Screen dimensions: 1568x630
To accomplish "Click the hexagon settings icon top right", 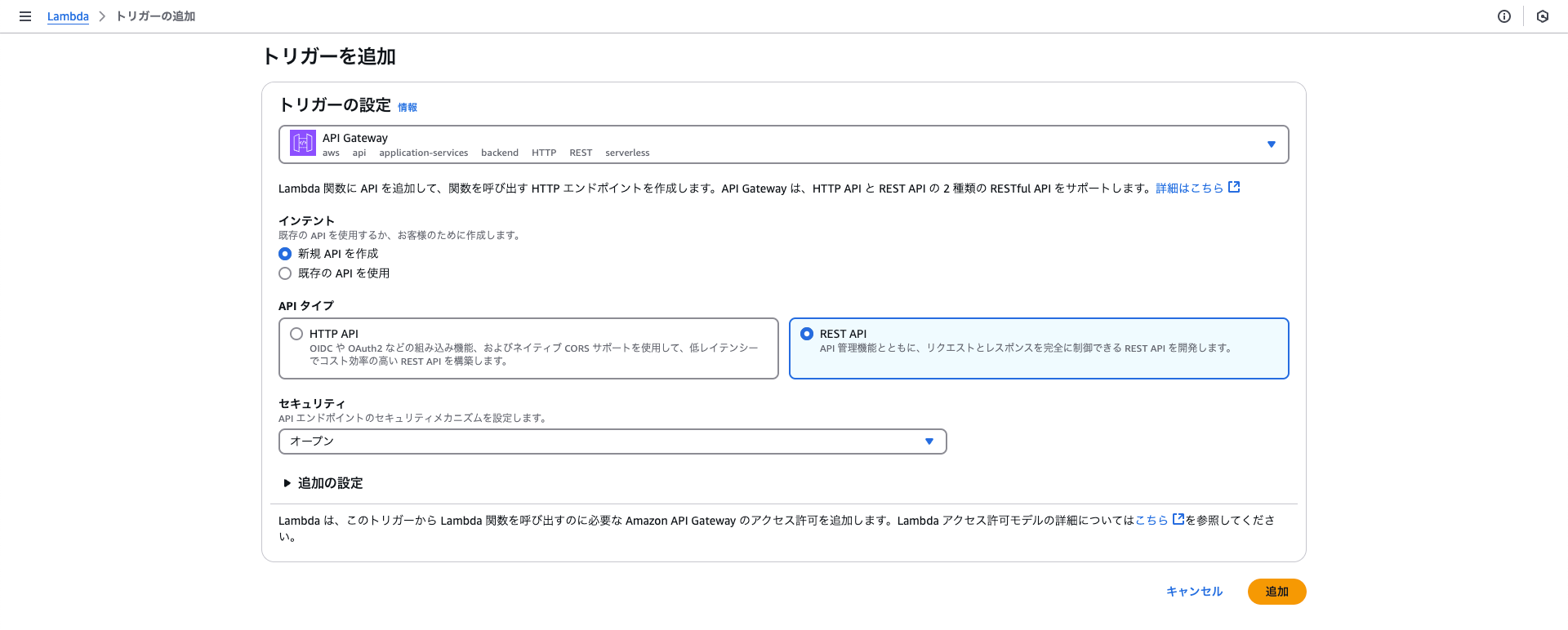I will (x=1543, y=16).
